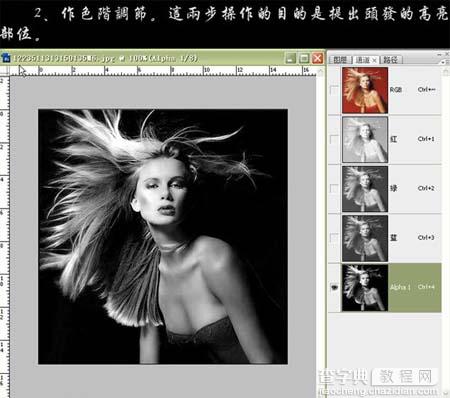The image size is (450, 398).
Task: Select the channel named RGB
Action: point(396,90)
